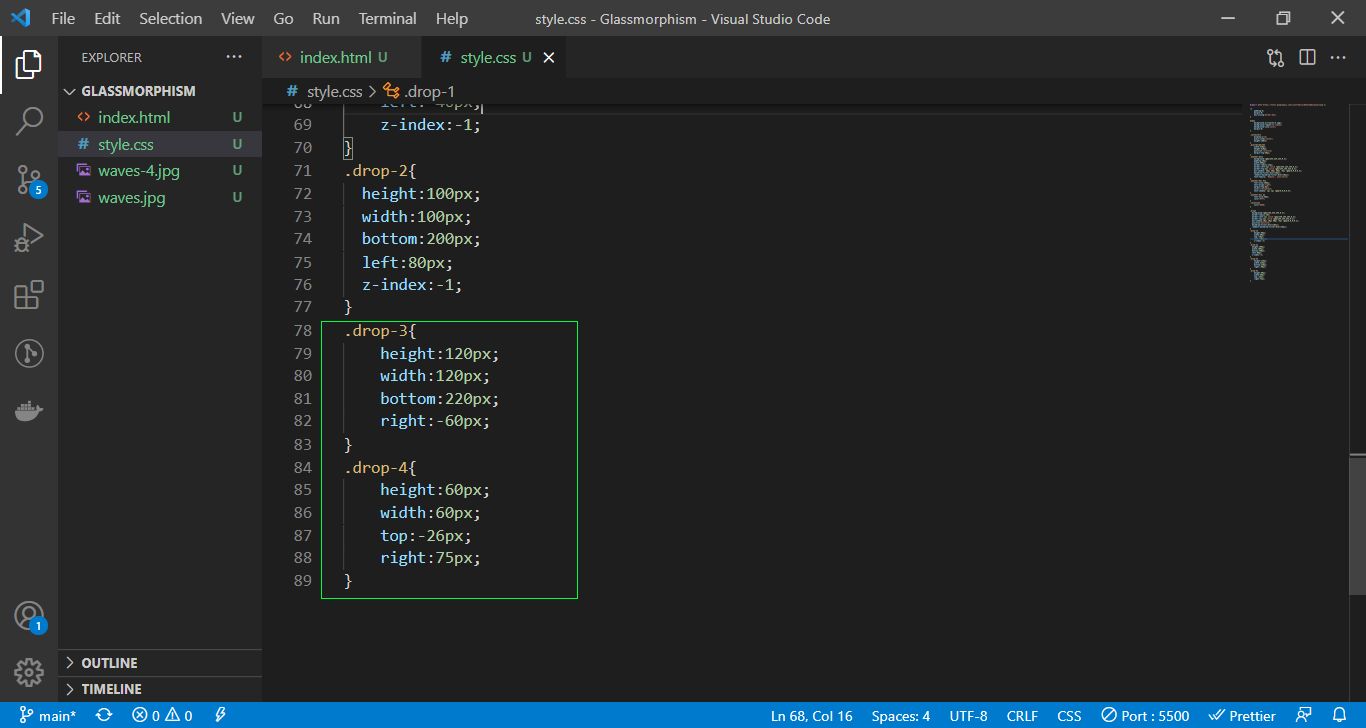The width and height of the screenshot is (1366, 728).
Task: Open the Go menu
Action: [x=283, y=18]
